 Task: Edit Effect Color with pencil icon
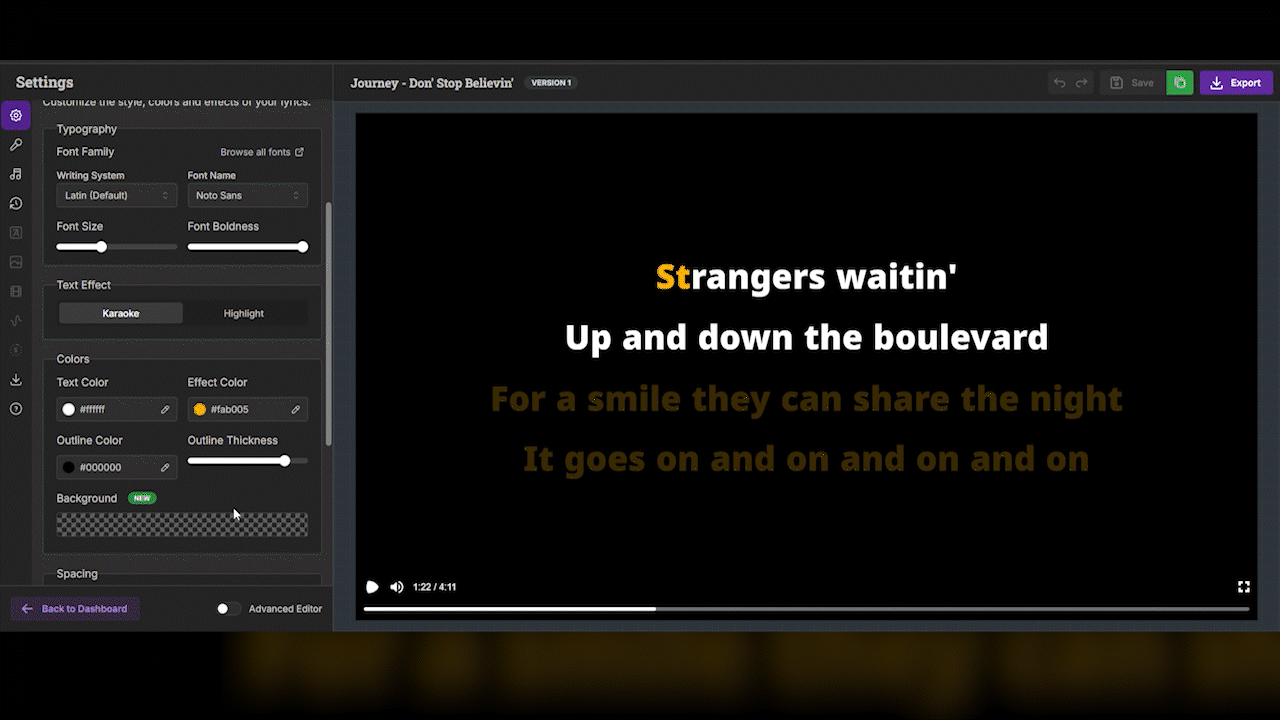[296, 409]
